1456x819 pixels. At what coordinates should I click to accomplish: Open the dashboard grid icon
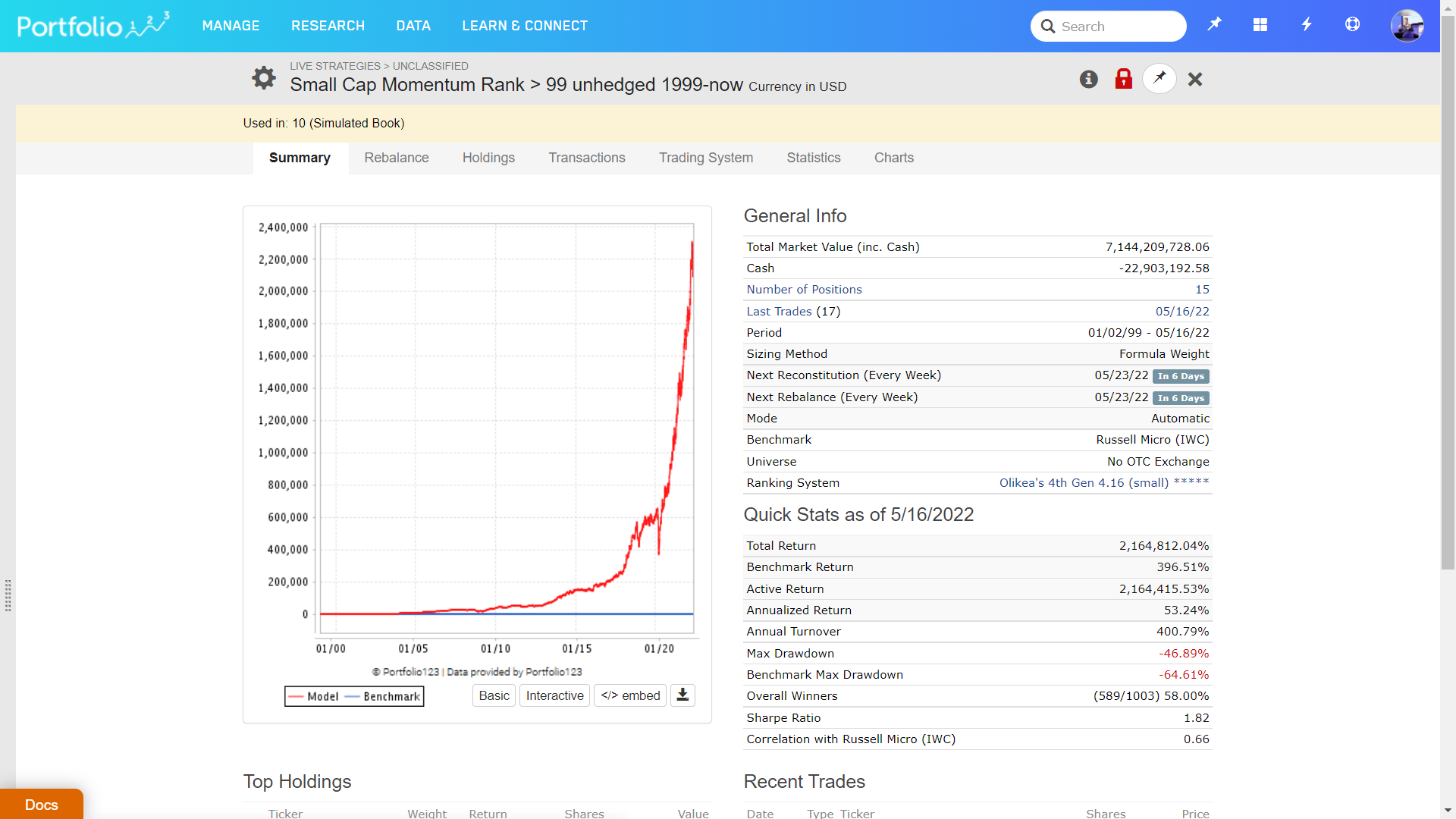pos(1260,25)
